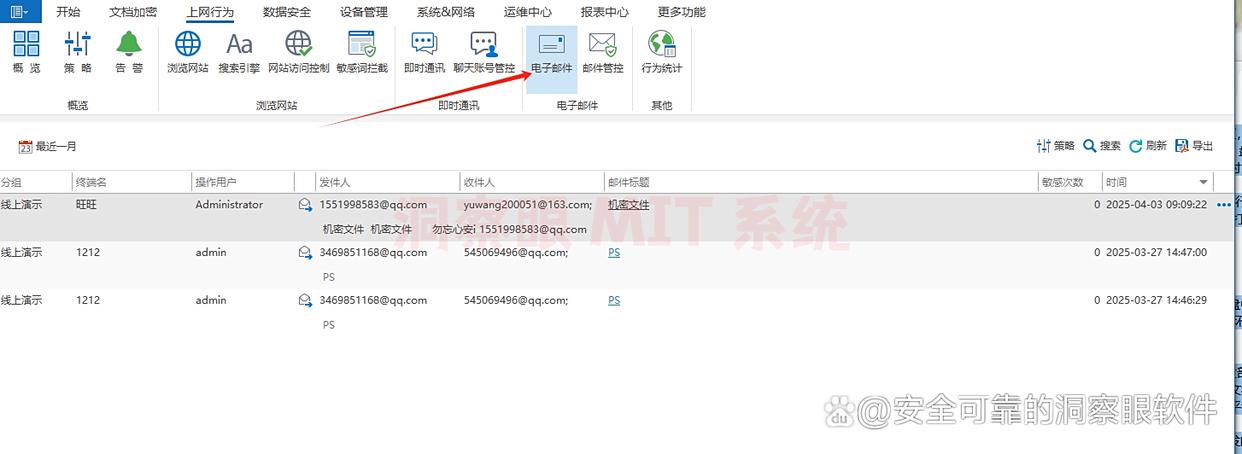Open the 行为统计 icon
Screen dimensions: 1242x454
pyautogui.click(x=662, y=52)
